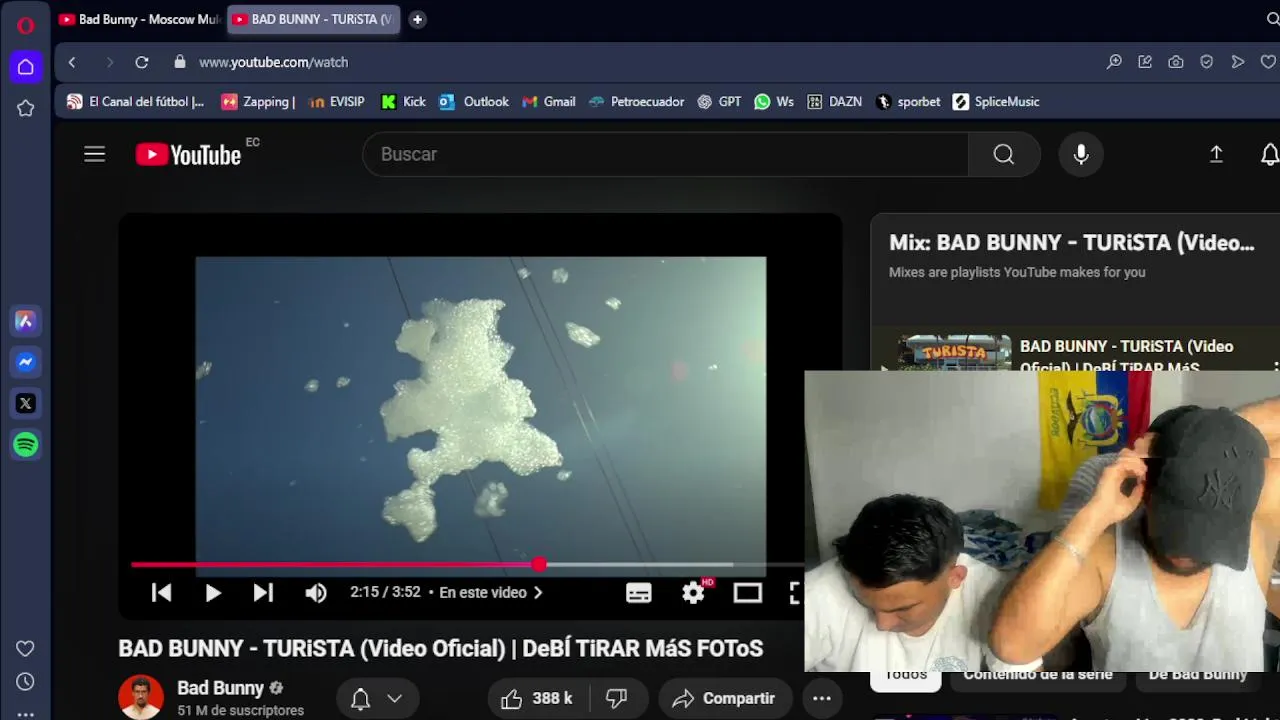Open Spotify in Opera sidebar
The width and height of the screenshot is (1280, 720).
point(26,444)
